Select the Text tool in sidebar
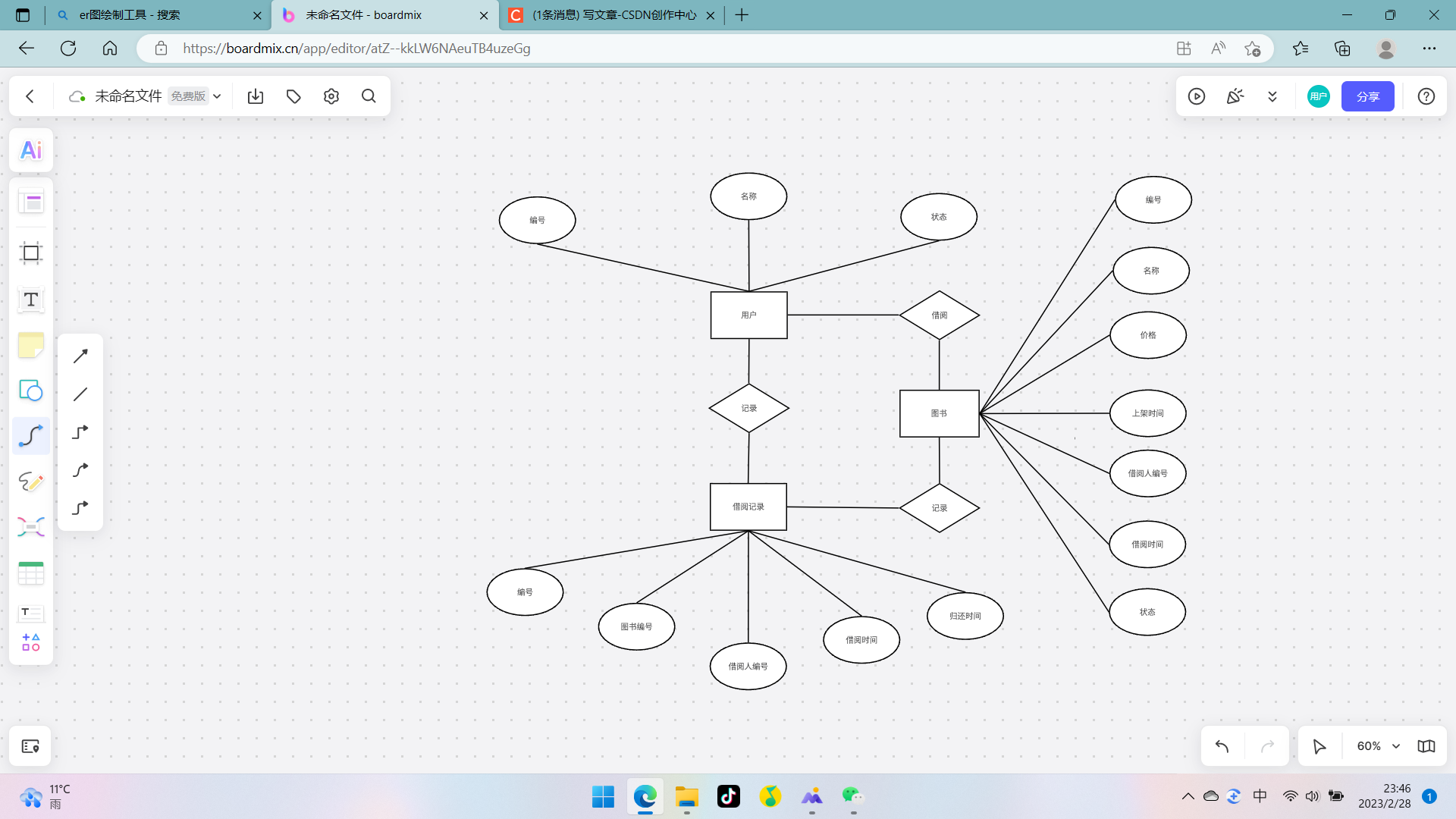This screenshot has width=1456, height=819. 31,300
